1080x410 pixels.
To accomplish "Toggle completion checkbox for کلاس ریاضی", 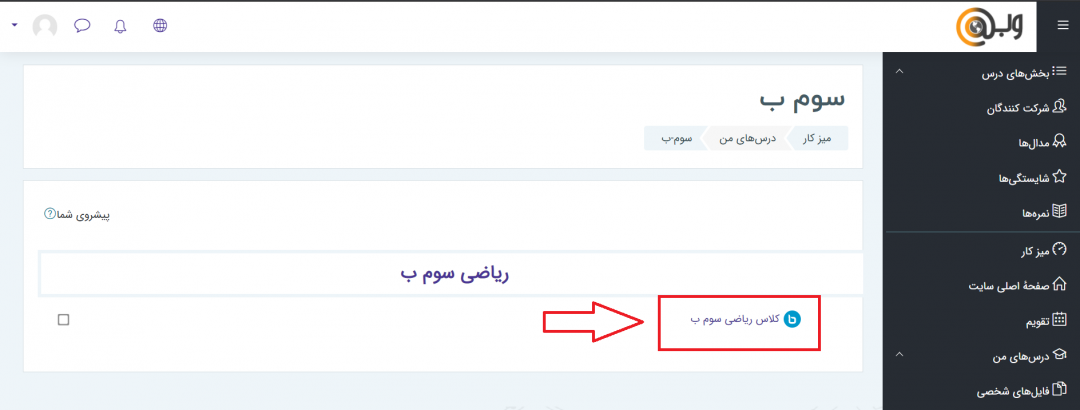I will coord(63,320).
